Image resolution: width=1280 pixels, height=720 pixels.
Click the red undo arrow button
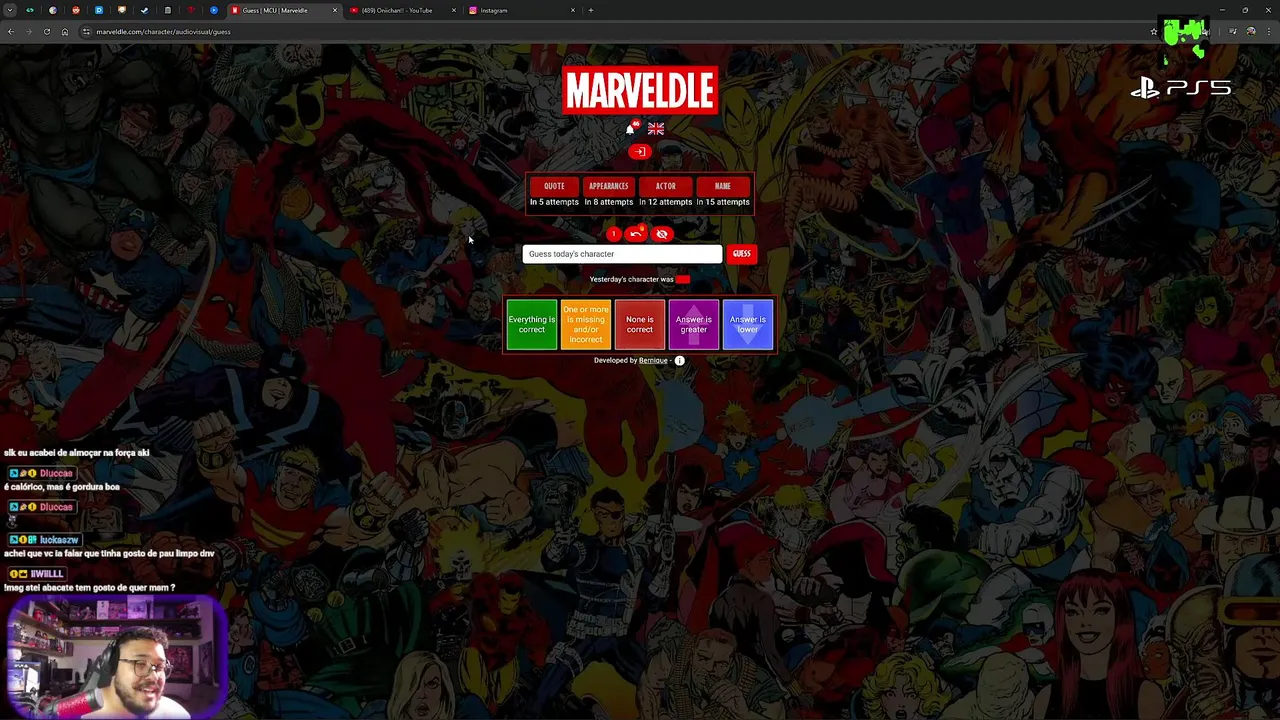(x=637, y=234)
